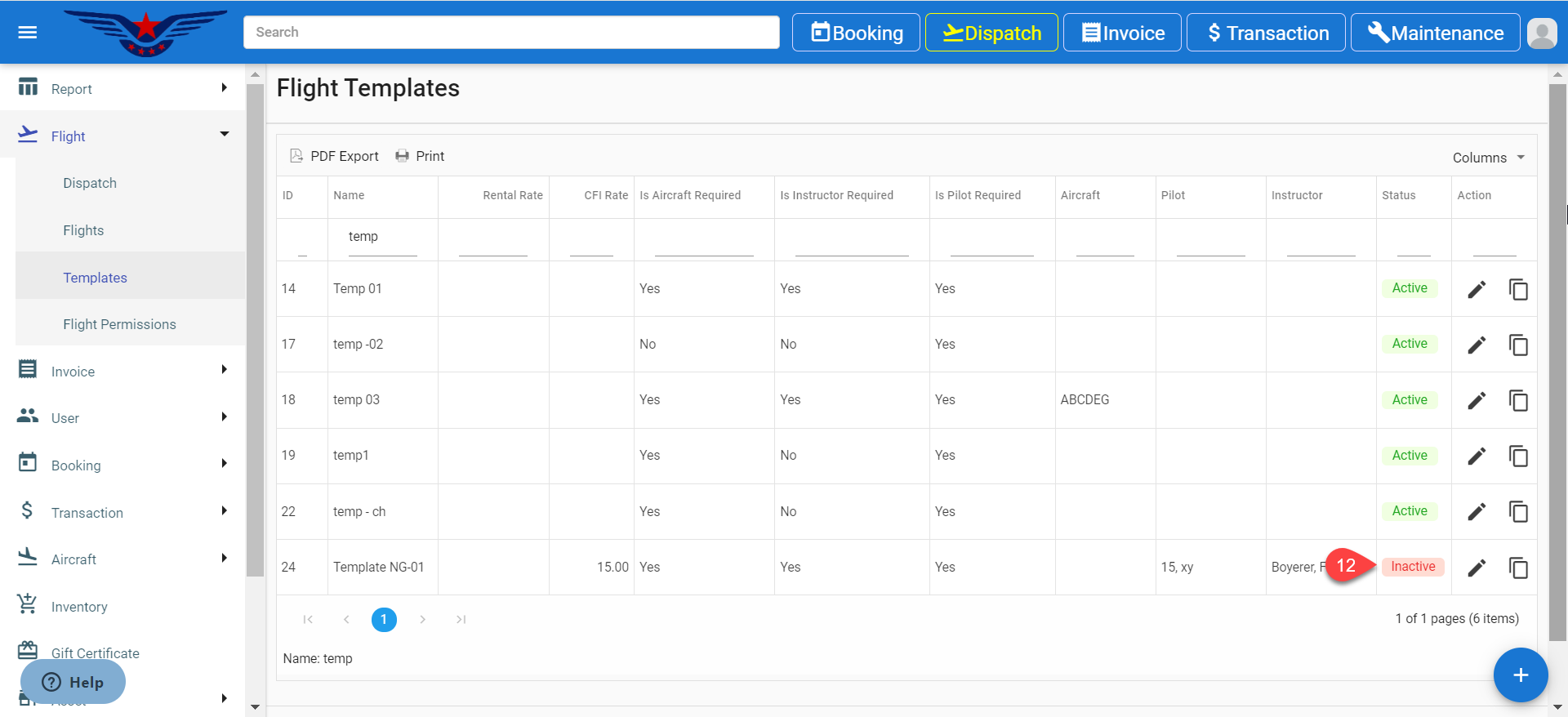Viewport: 1568px width, 717px height.
Task: Open the Columns dropdown
Action: (x=1488, y=158)
